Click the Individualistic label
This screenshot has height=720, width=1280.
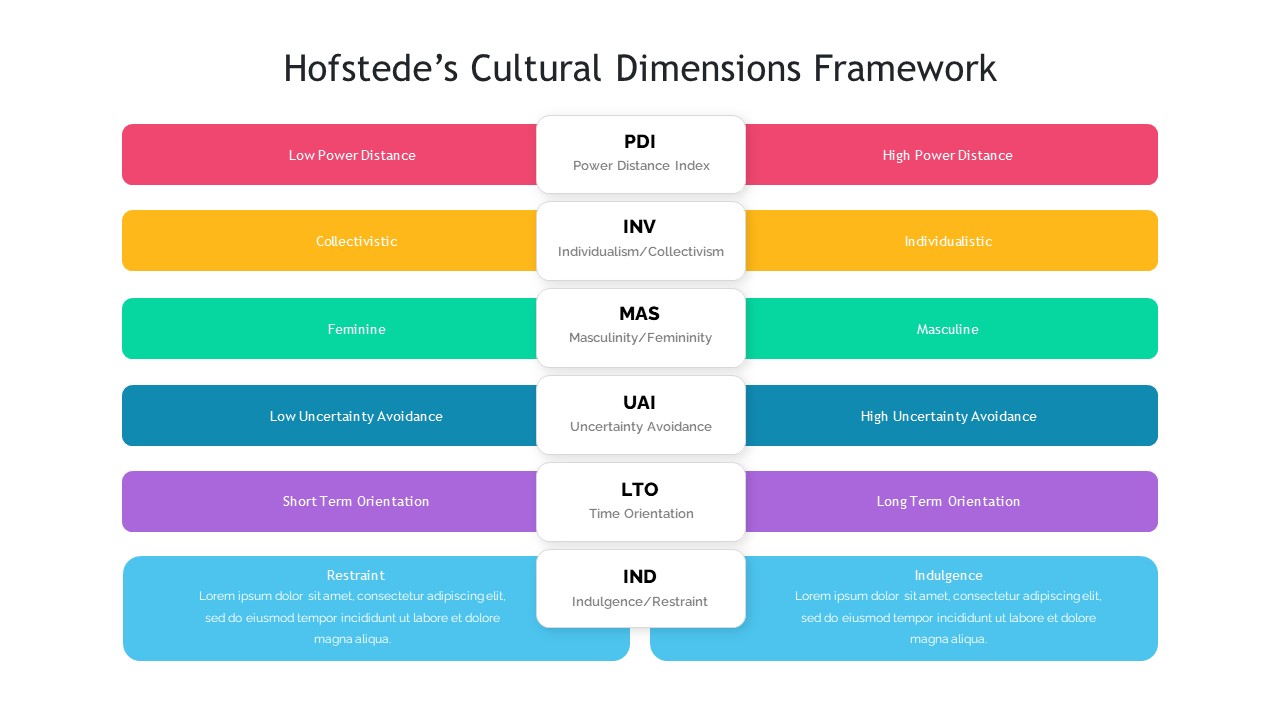point(948,241)
